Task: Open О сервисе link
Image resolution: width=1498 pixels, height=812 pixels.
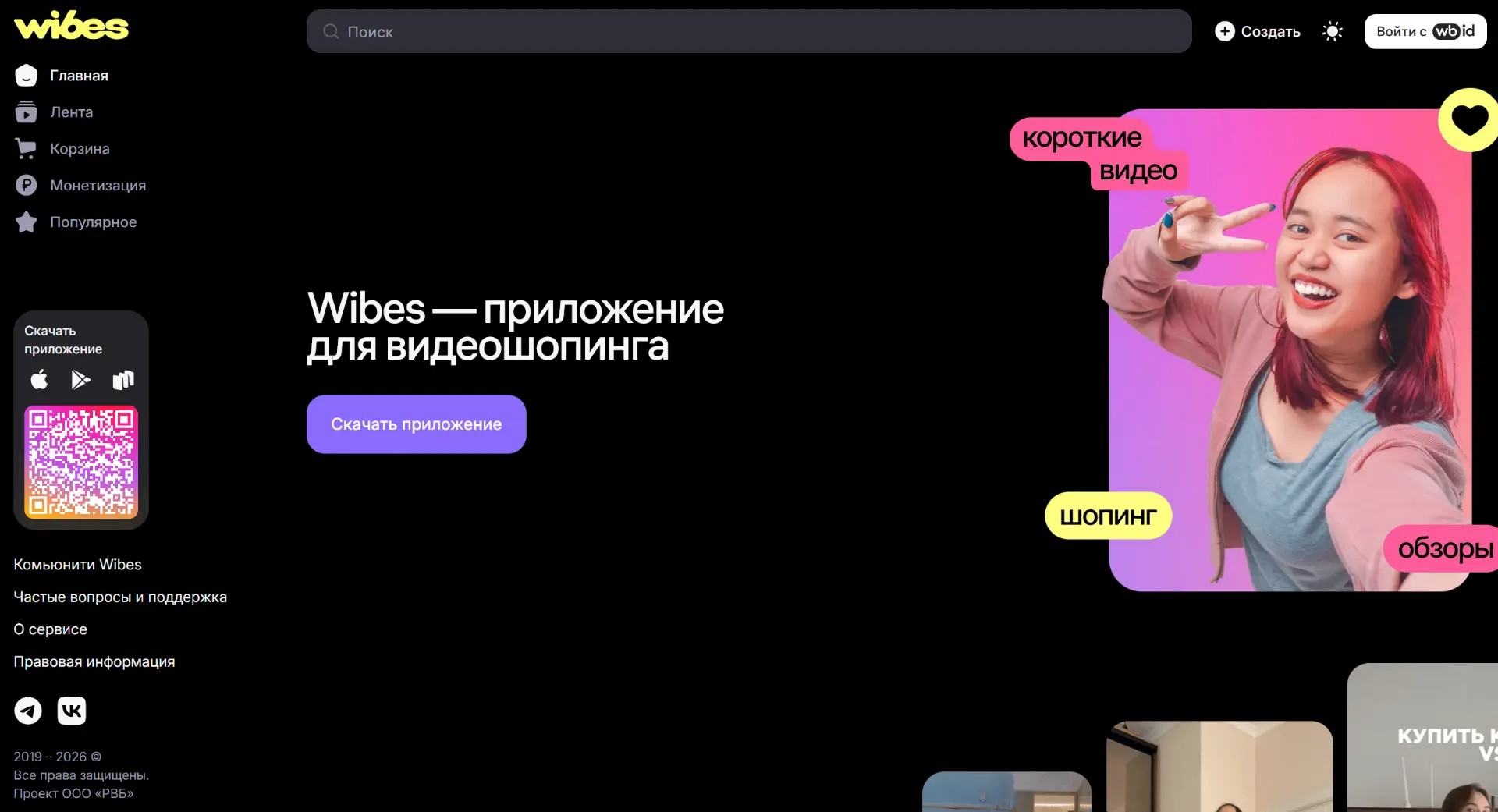Action: 50,629
